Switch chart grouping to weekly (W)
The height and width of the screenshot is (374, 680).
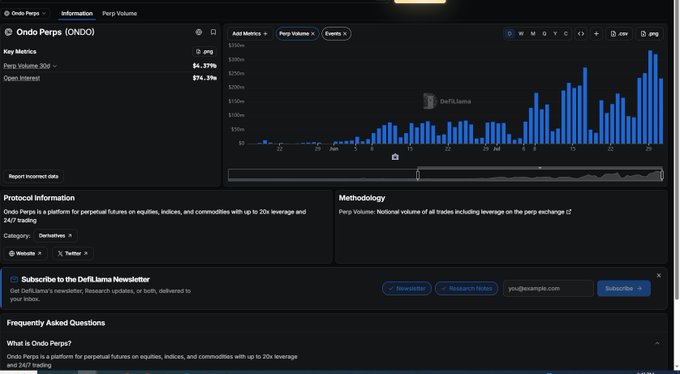coord(521,34)
